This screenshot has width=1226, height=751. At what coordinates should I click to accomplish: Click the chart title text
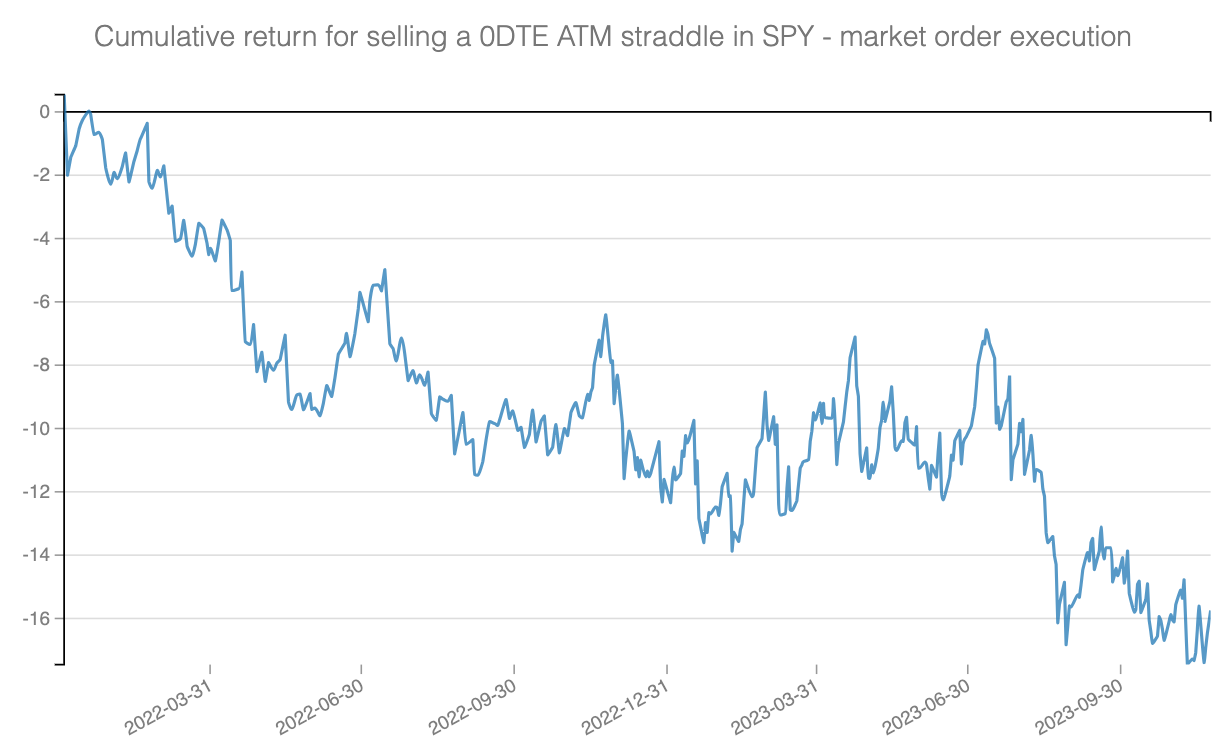tap(612, 38)
